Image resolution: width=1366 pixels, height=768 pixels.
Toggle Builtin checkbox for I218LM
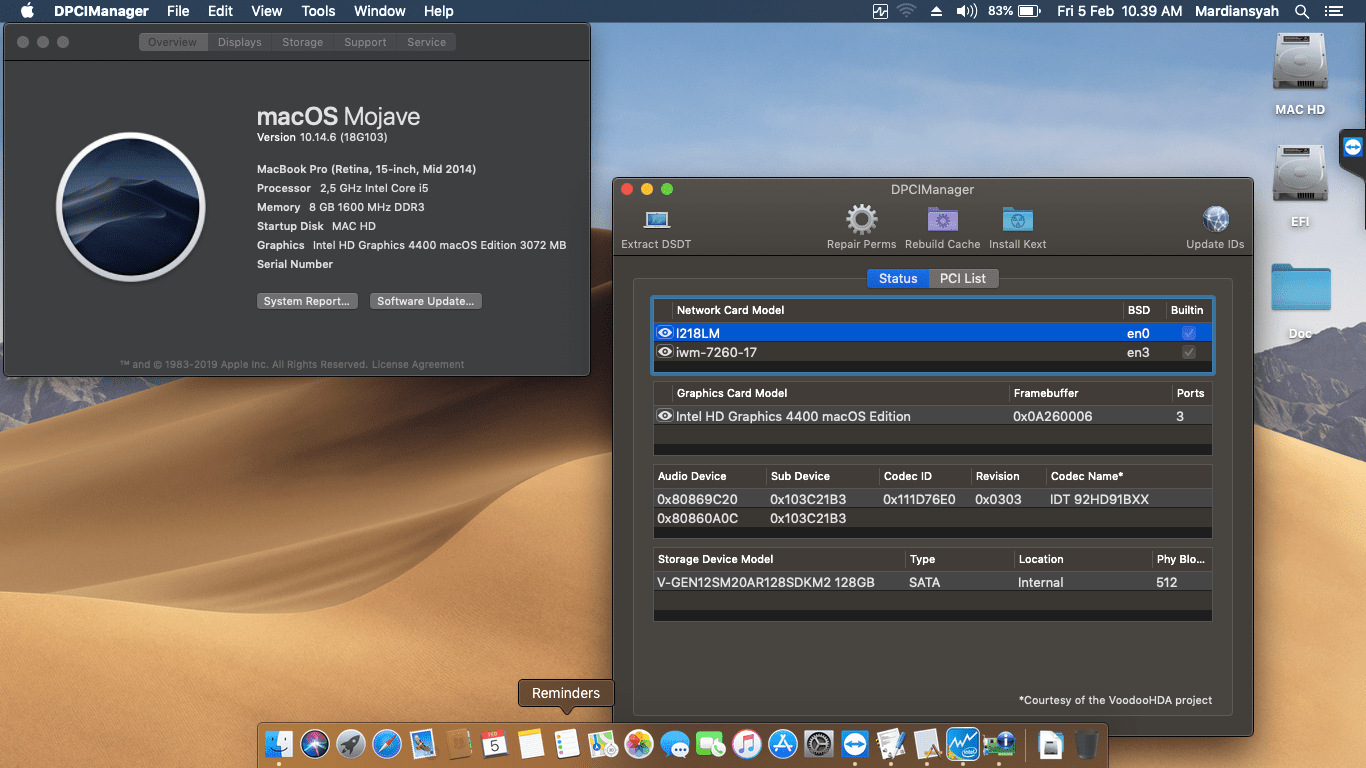coord(1188,333)
